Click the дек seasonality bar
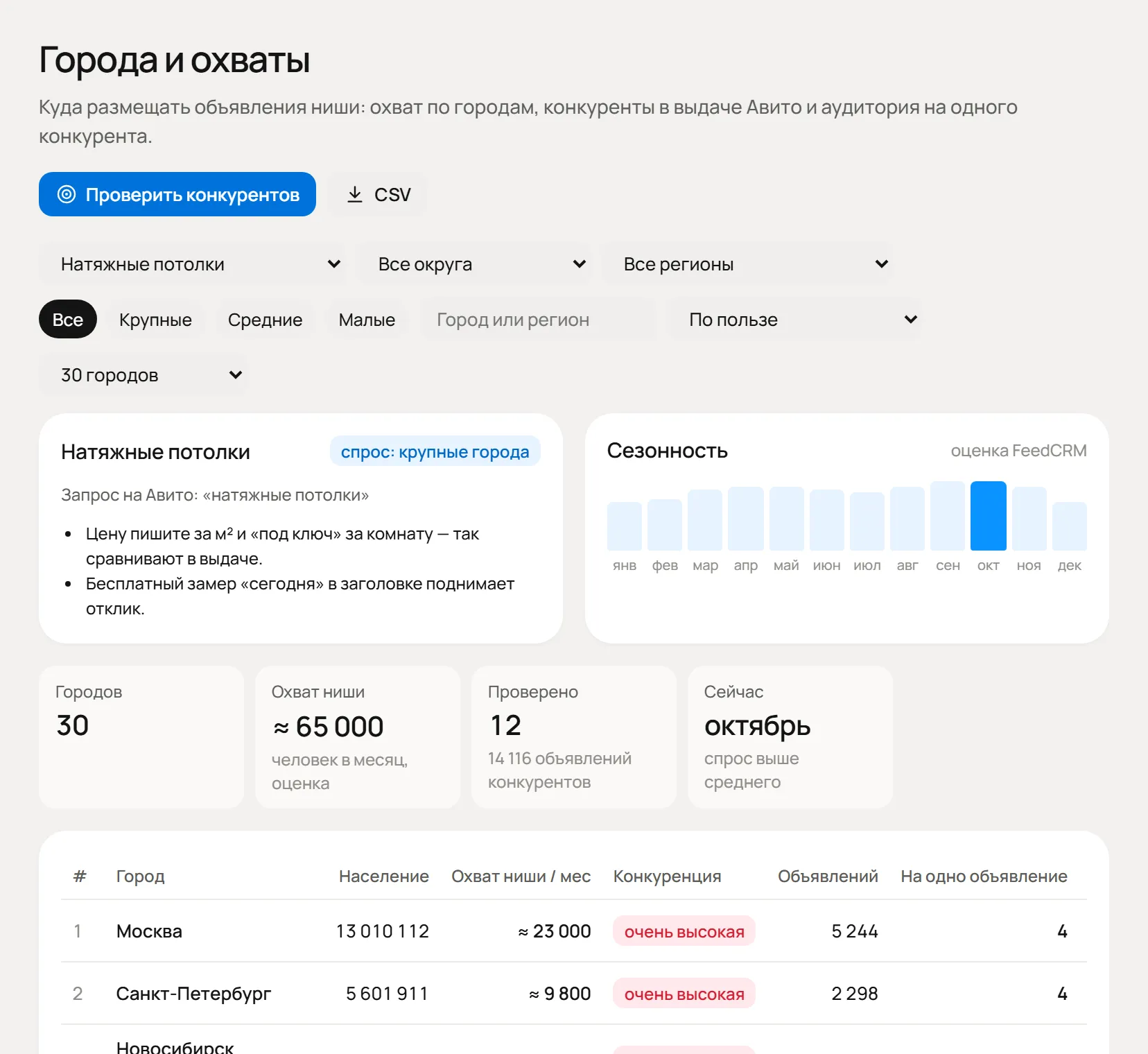The width and height of the screenshot is (1148, 1054). click(x=1070, y=526)
